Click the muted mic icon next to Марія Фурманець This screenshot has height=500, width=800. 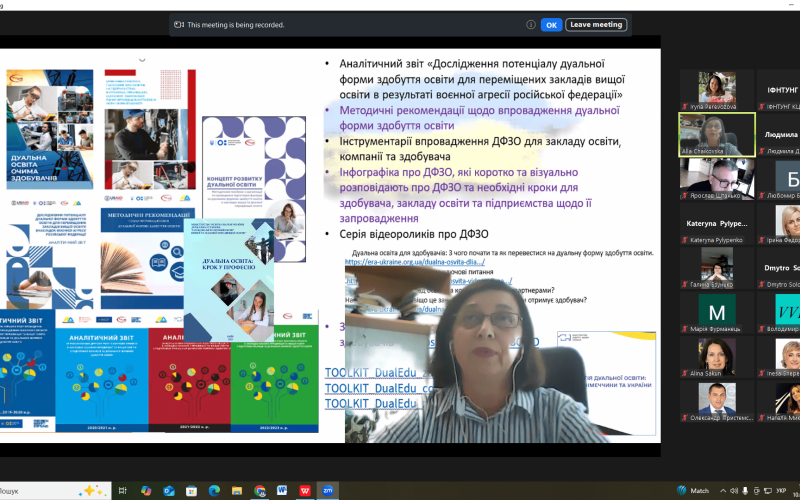click(685, 329)
